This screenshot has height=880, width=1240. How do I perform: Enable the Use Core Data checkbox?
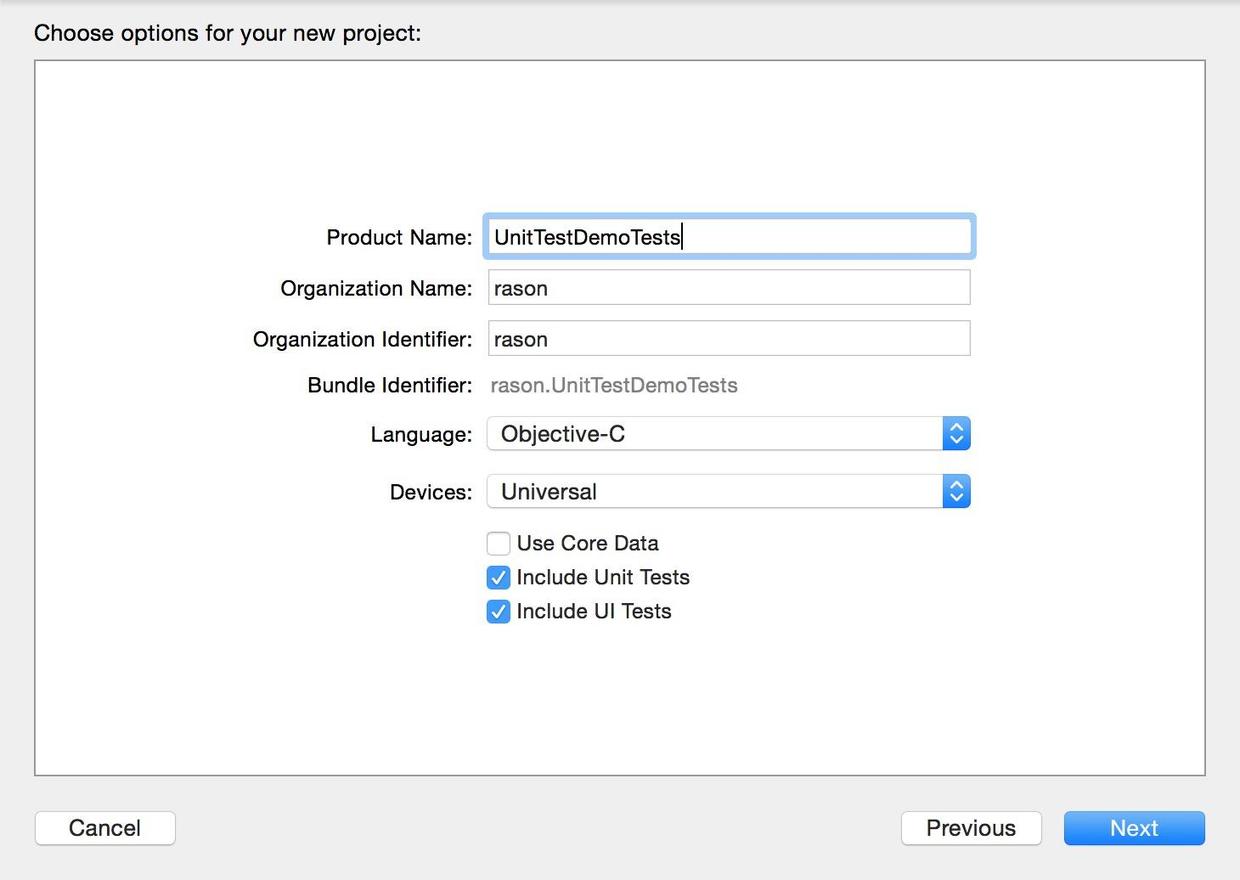coord(498,544)
